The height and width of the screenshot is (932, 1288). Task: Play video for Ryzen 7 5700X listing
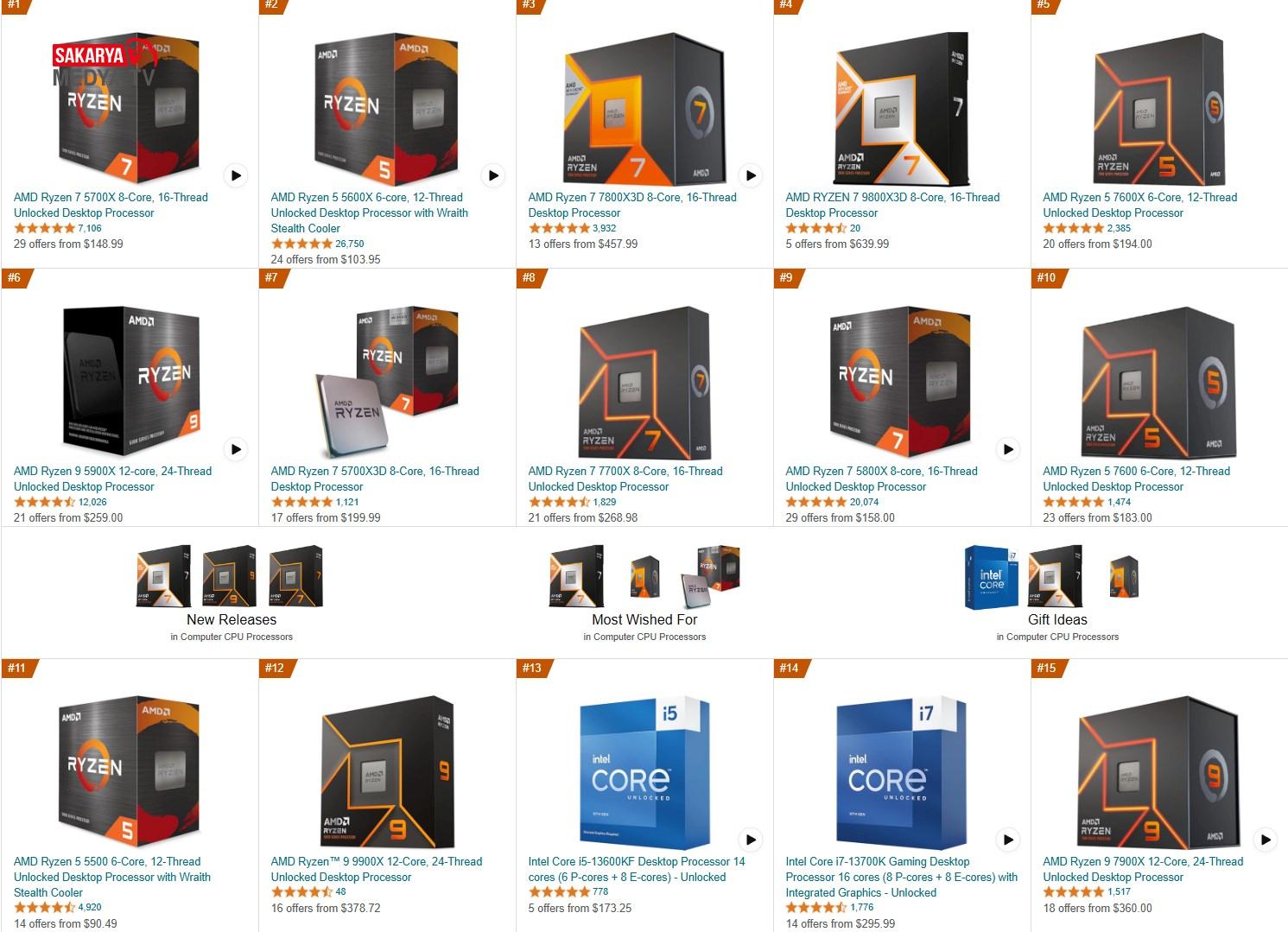pos(236,175)
